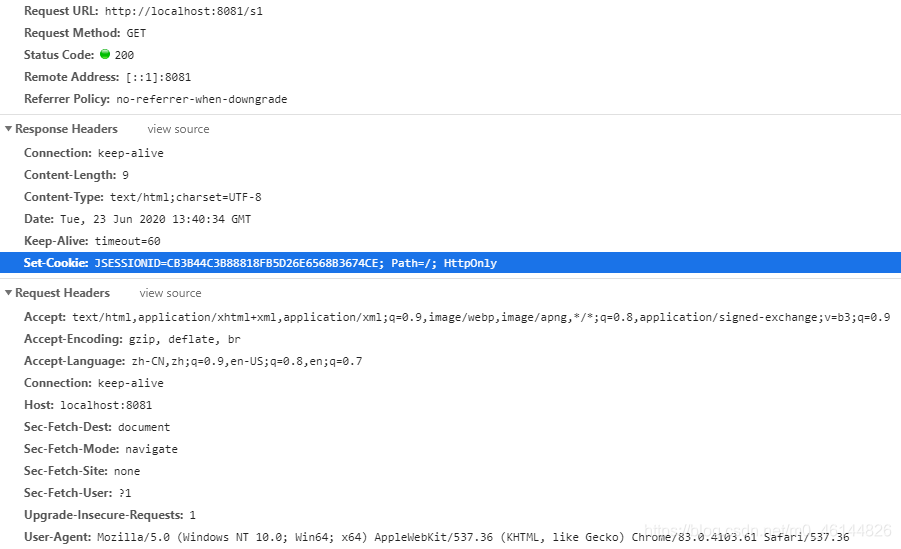The height and width of the screenshot is (549, 901).
Task: Select the Set-Cookie JSESSIONID header row
Action: [450, 263]
